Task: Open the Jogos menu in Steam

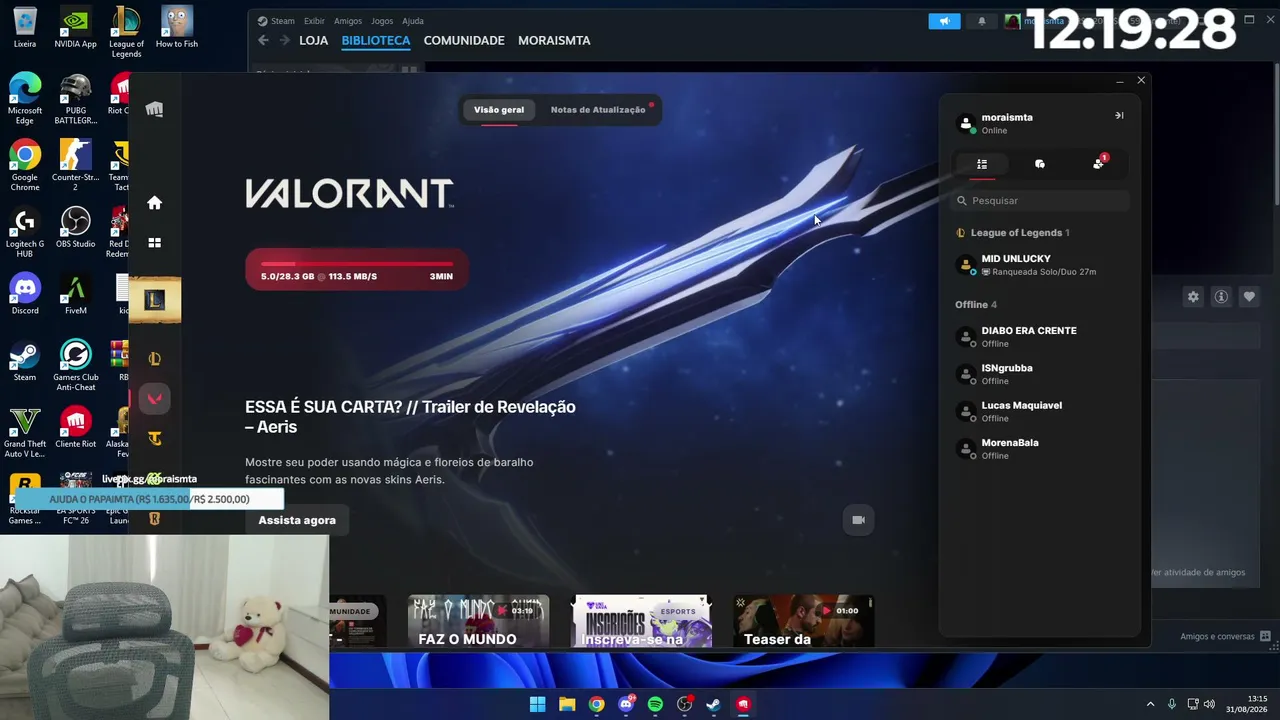Action: click(382, 21)
